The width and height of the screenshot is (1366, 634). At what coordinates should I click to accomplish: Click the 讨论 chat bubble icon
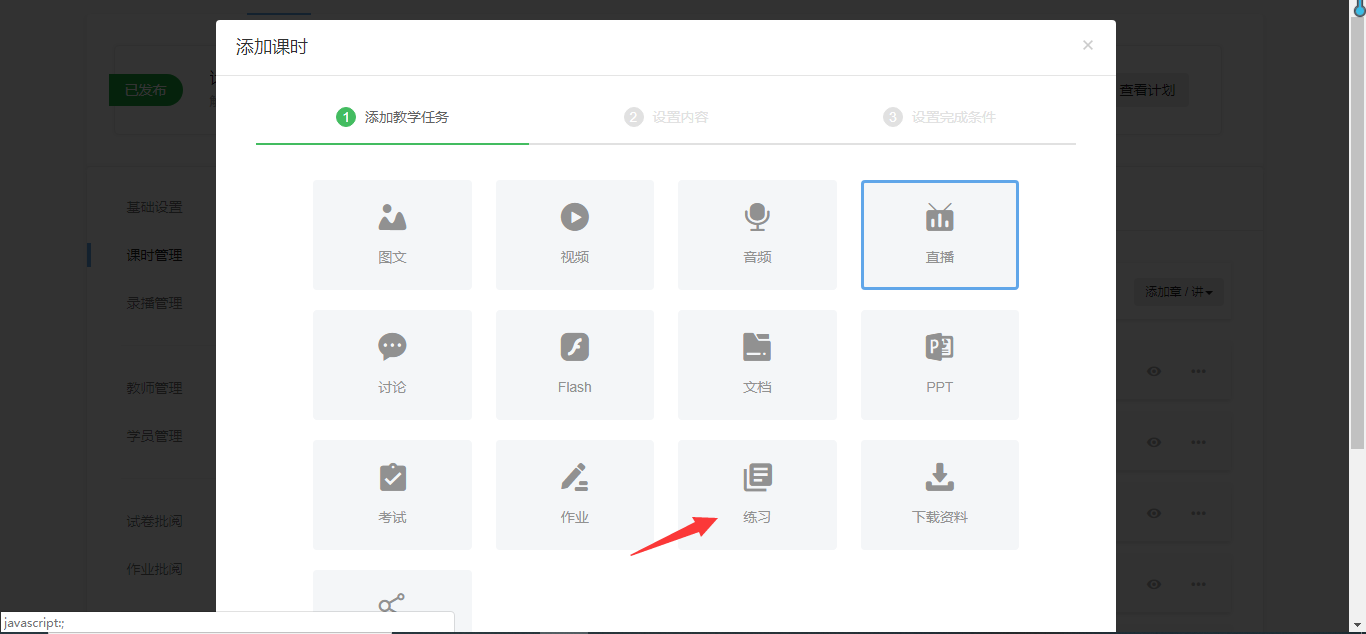click(392, 348)
